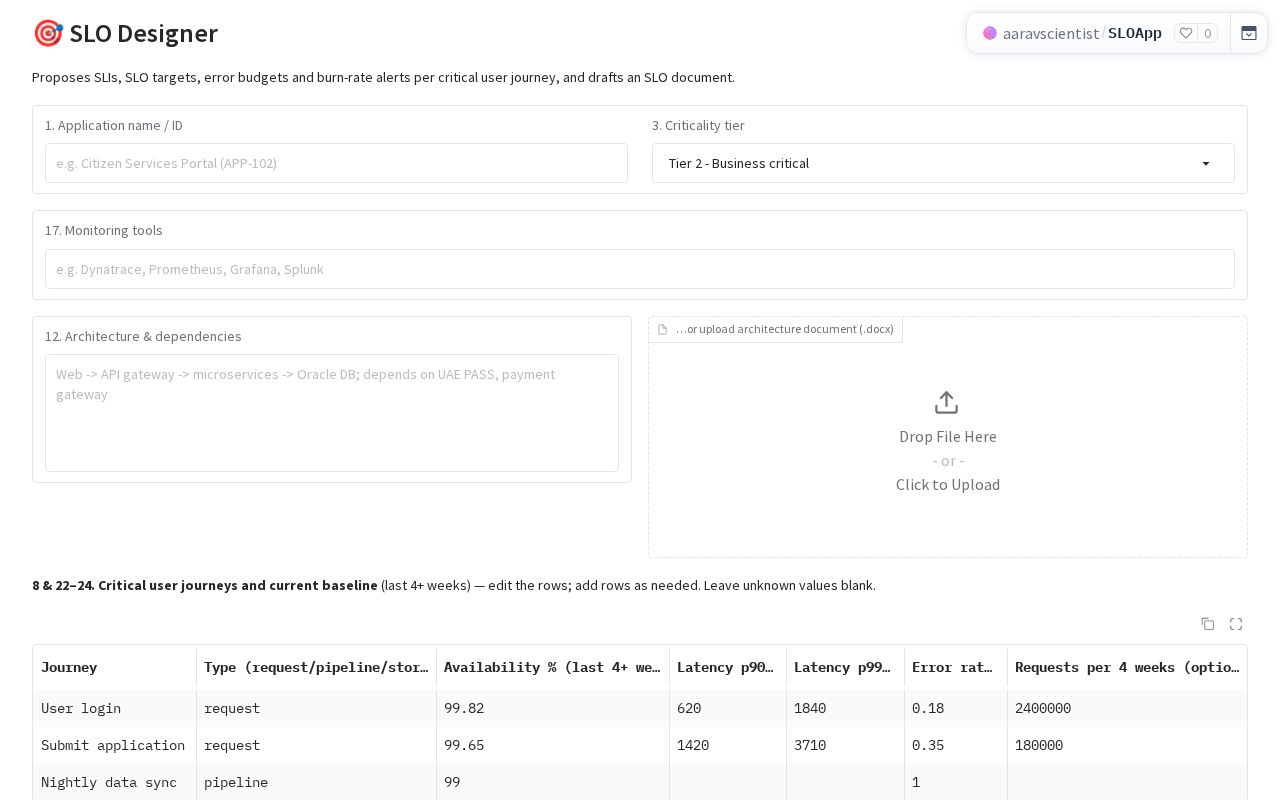Select the 'User login' journey cell
This screenshot has height=800, width=1280.
(115, 708)
